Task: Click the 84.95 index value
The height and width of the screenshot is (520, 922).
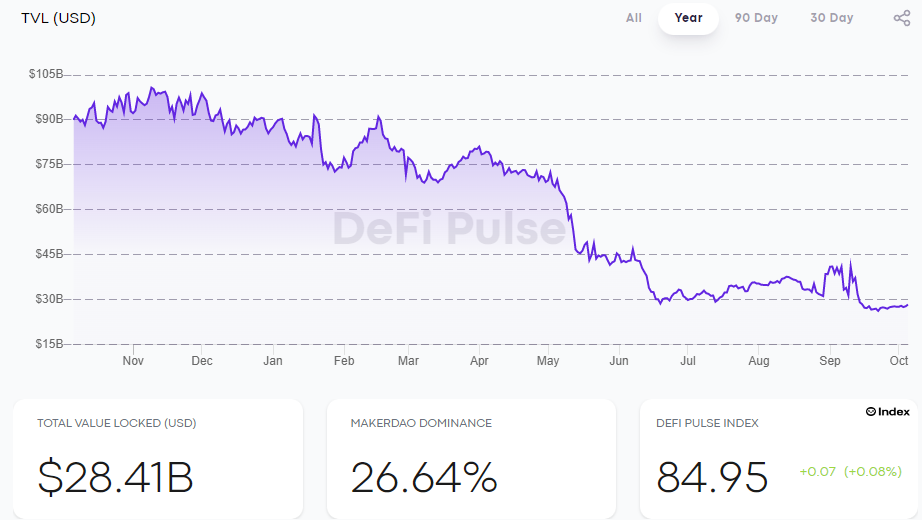Action: pos(712,477)
